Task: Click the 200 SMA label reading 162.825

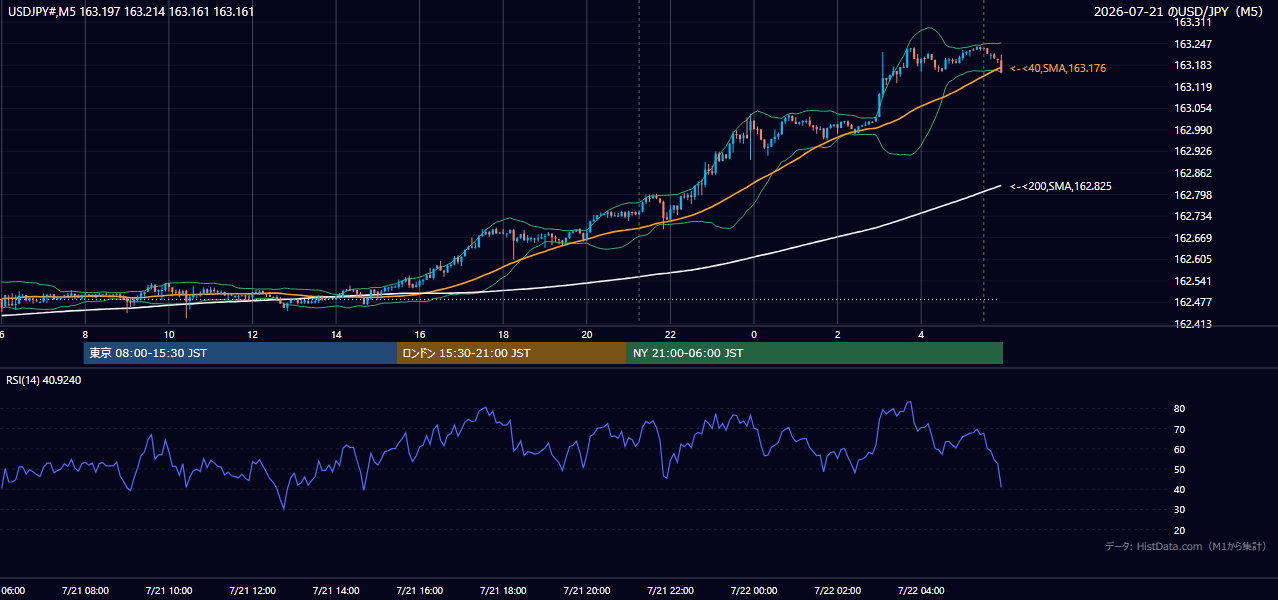Action: click(1061, 186)
